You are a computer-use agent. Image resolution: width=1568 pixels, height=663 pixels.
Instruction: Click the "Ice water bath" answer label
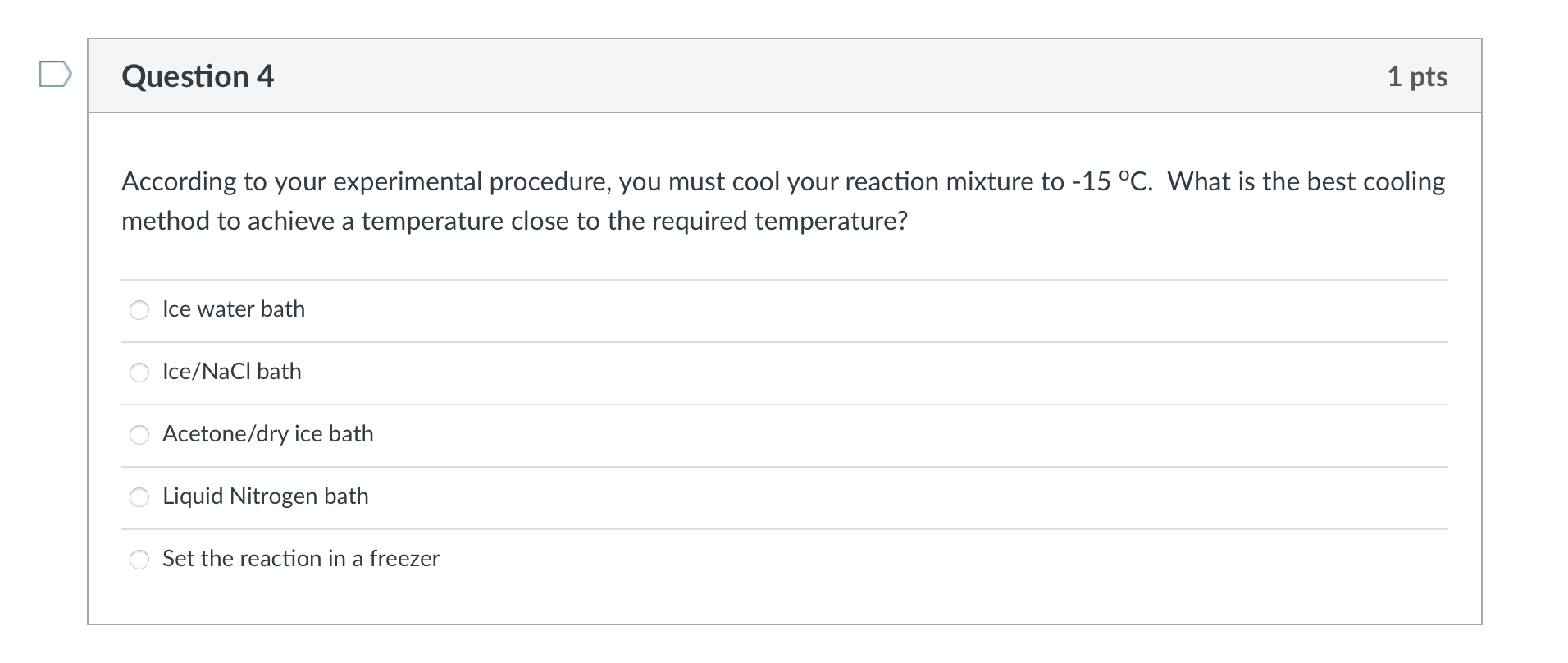pos(234,309)
